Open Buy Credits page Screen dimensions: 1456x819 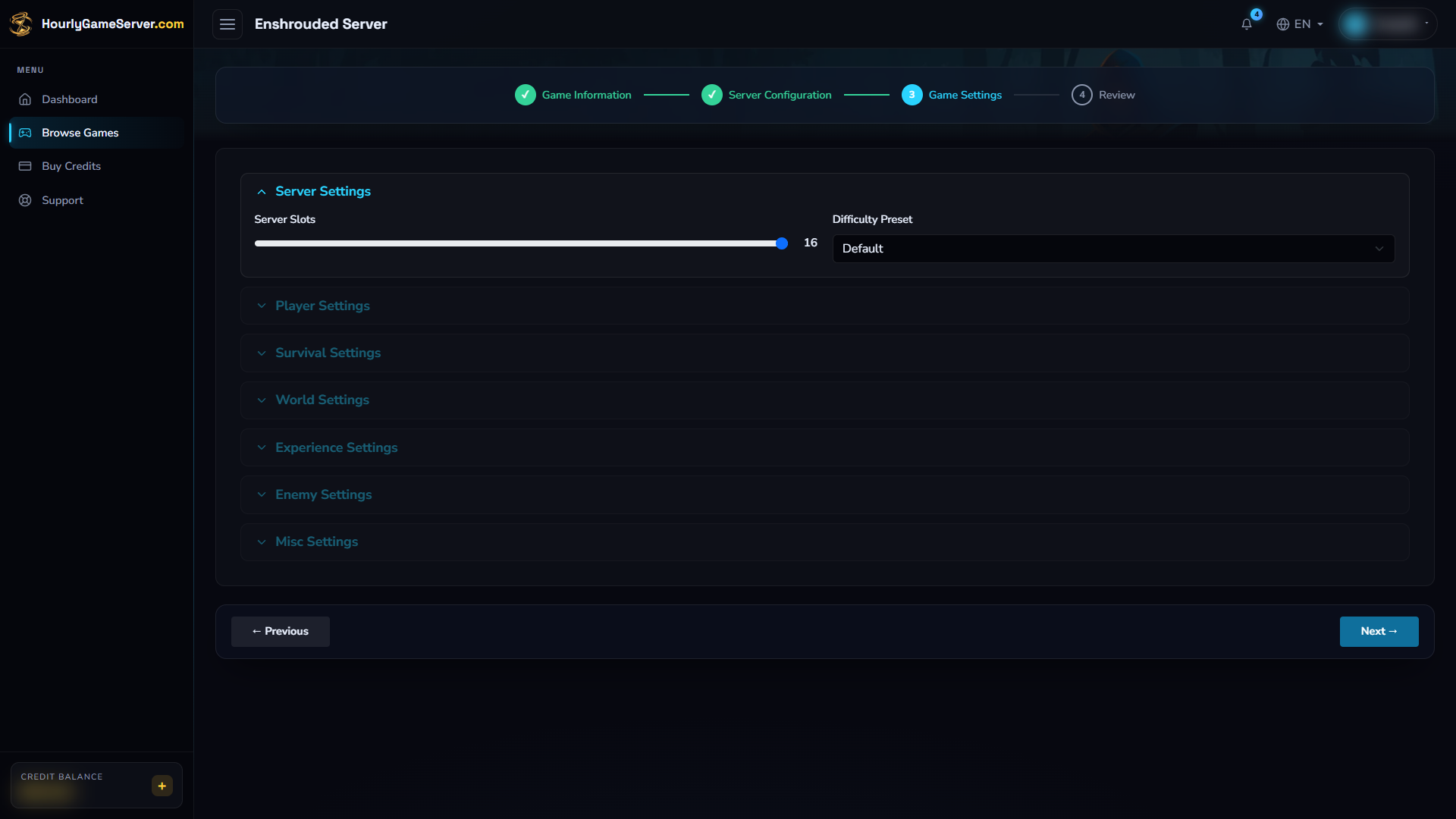tap(96, 166)
